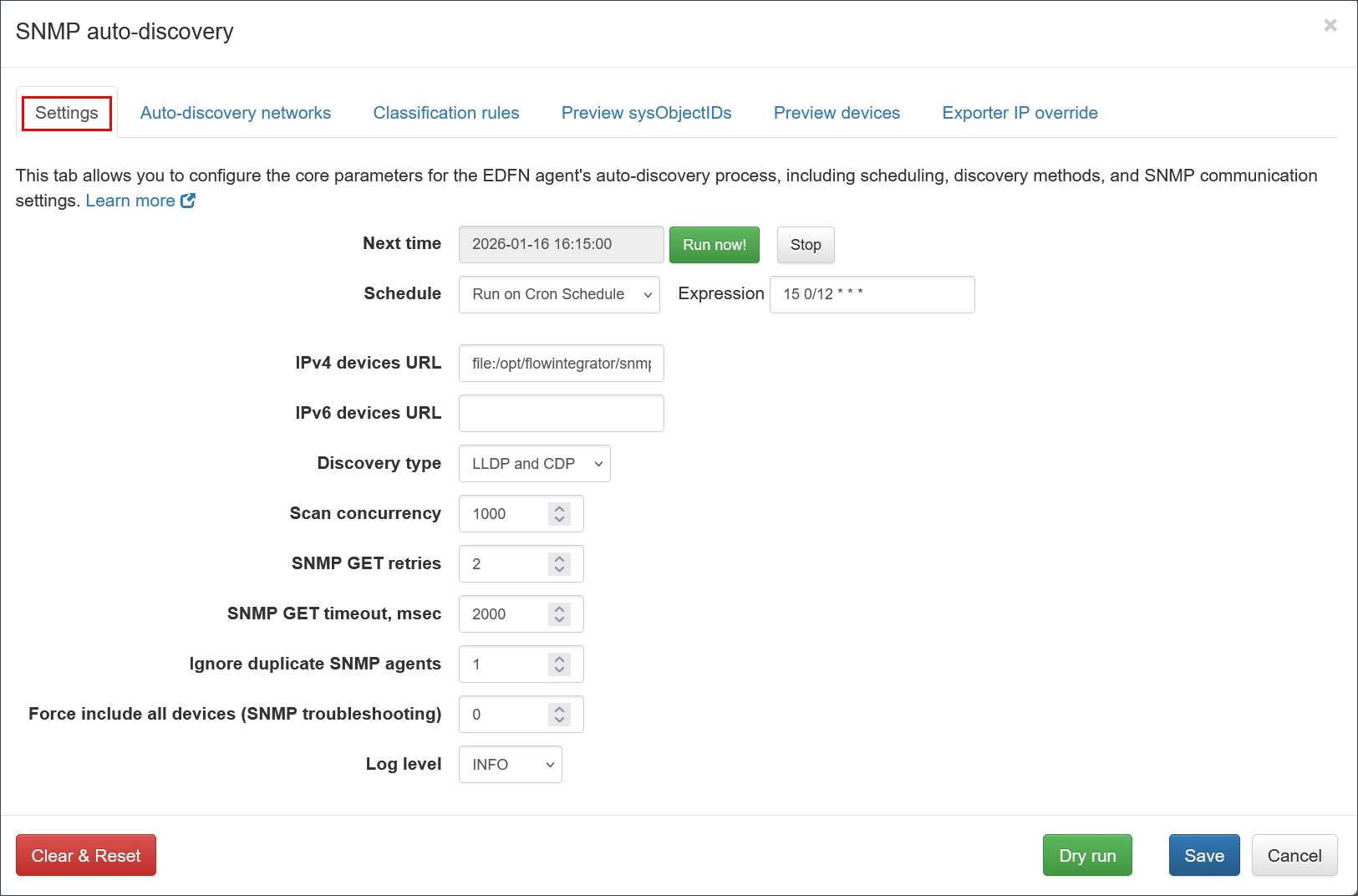Decrease the Ignore duplicate SNMP agents value
Screen dimensions: 1358x896
pos(559,669)
